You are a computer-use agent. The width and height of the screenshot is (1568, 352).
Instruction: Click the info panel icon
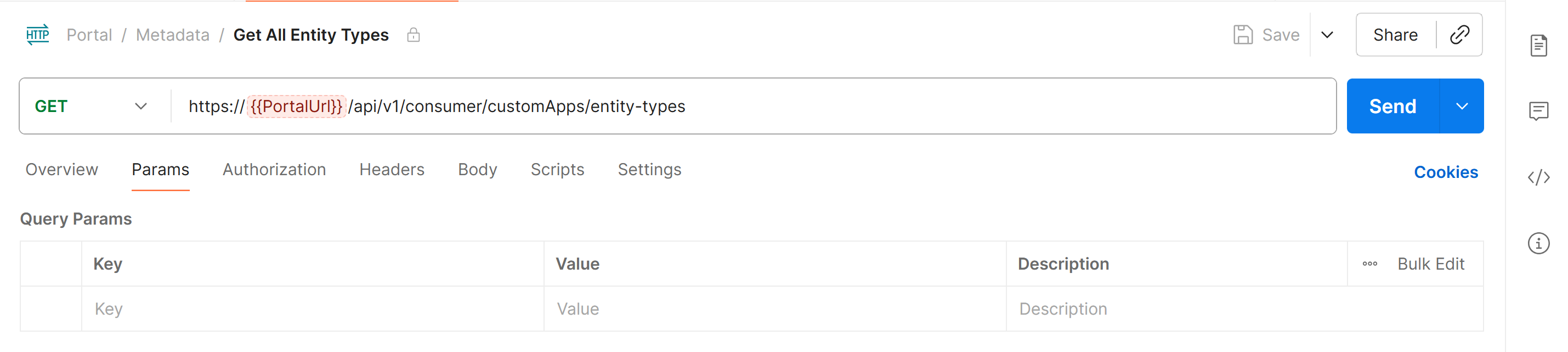(x=1540, y=243)
